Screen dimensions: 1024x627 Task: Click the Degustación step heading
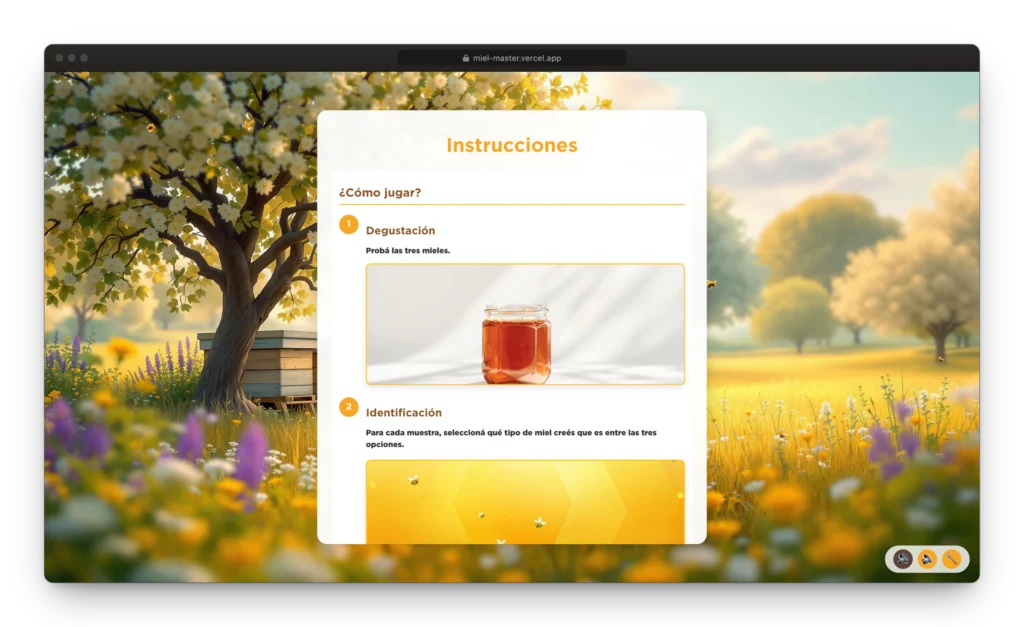click(x=400, y=231)
